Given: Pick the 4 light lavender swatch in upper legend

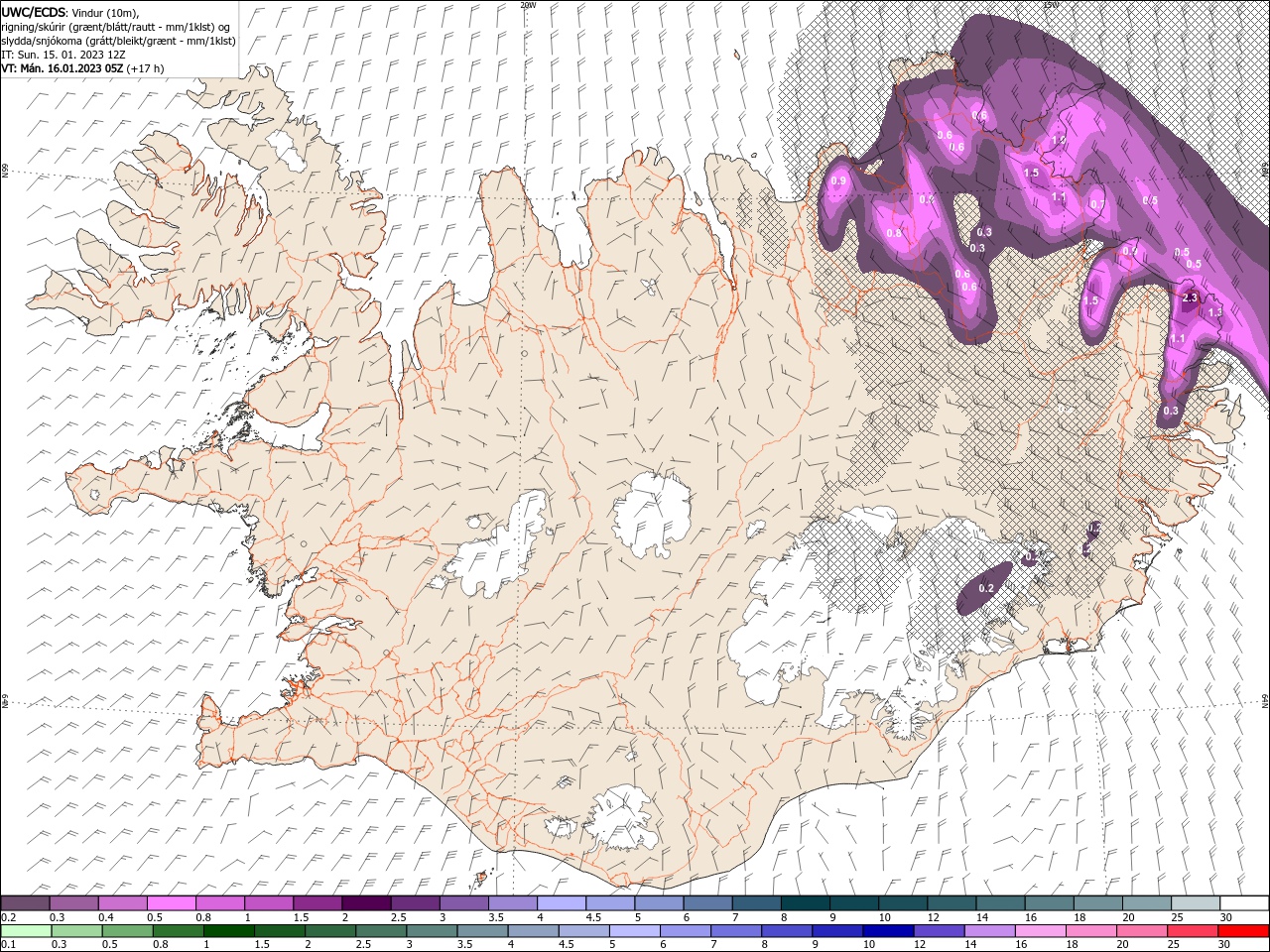Looking at the screenshot, I should tap(562, 903).
